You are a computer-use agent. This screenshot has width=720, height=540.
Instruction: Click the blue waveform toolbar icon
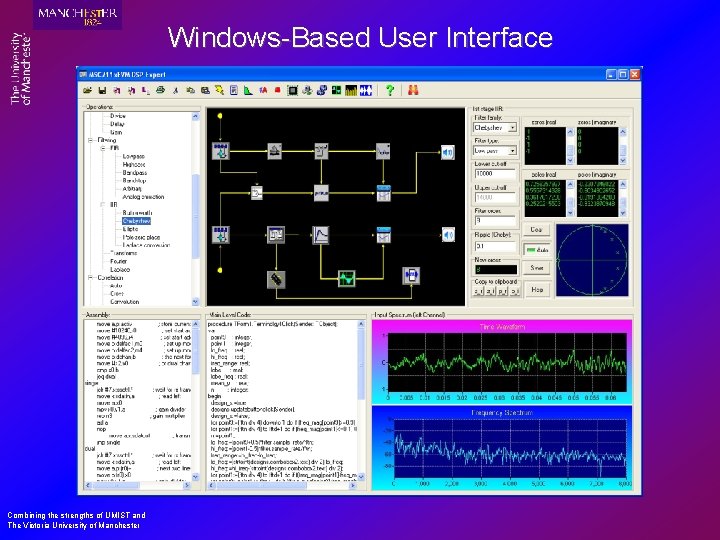[x=366, y=90]
